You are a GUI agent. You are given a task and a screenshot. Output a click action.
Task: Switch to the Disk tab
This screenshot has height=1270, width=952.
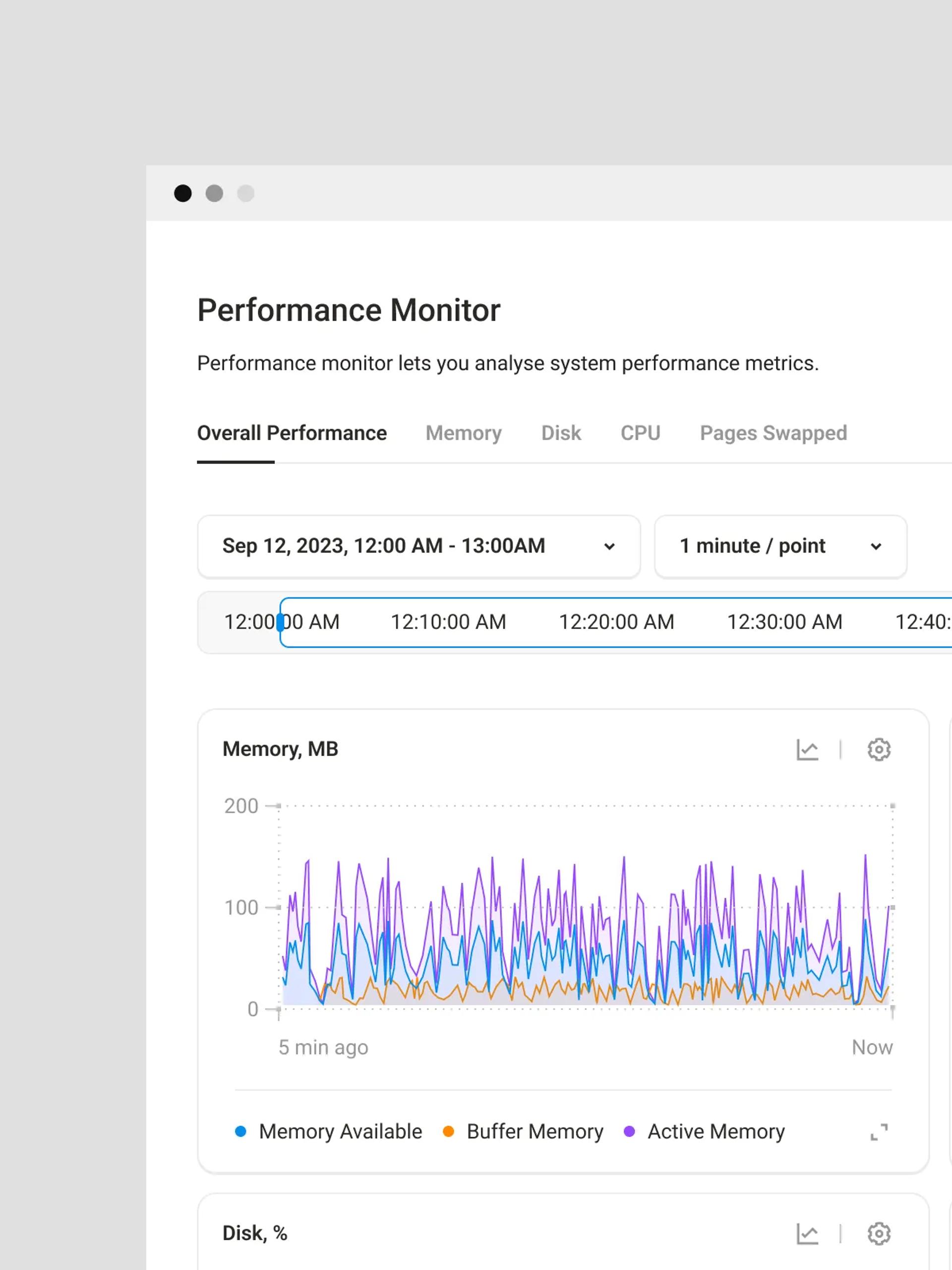[x=561, y=434]
